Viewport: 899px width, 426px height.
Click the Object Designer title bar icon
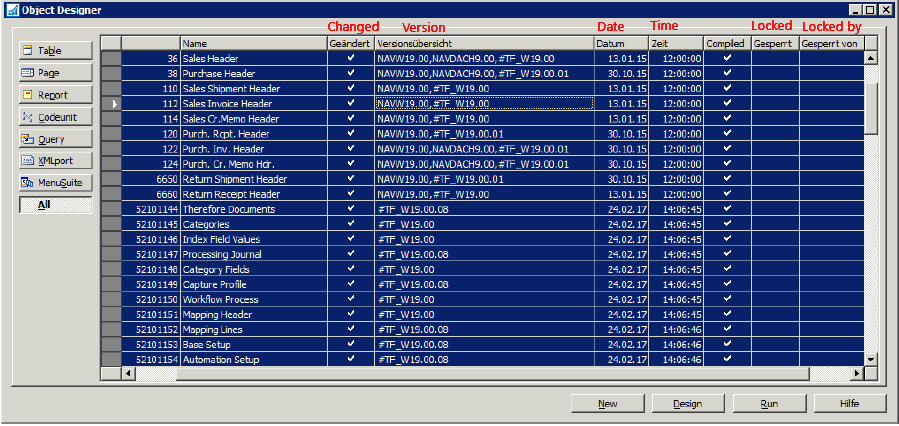tap(10, 9)
